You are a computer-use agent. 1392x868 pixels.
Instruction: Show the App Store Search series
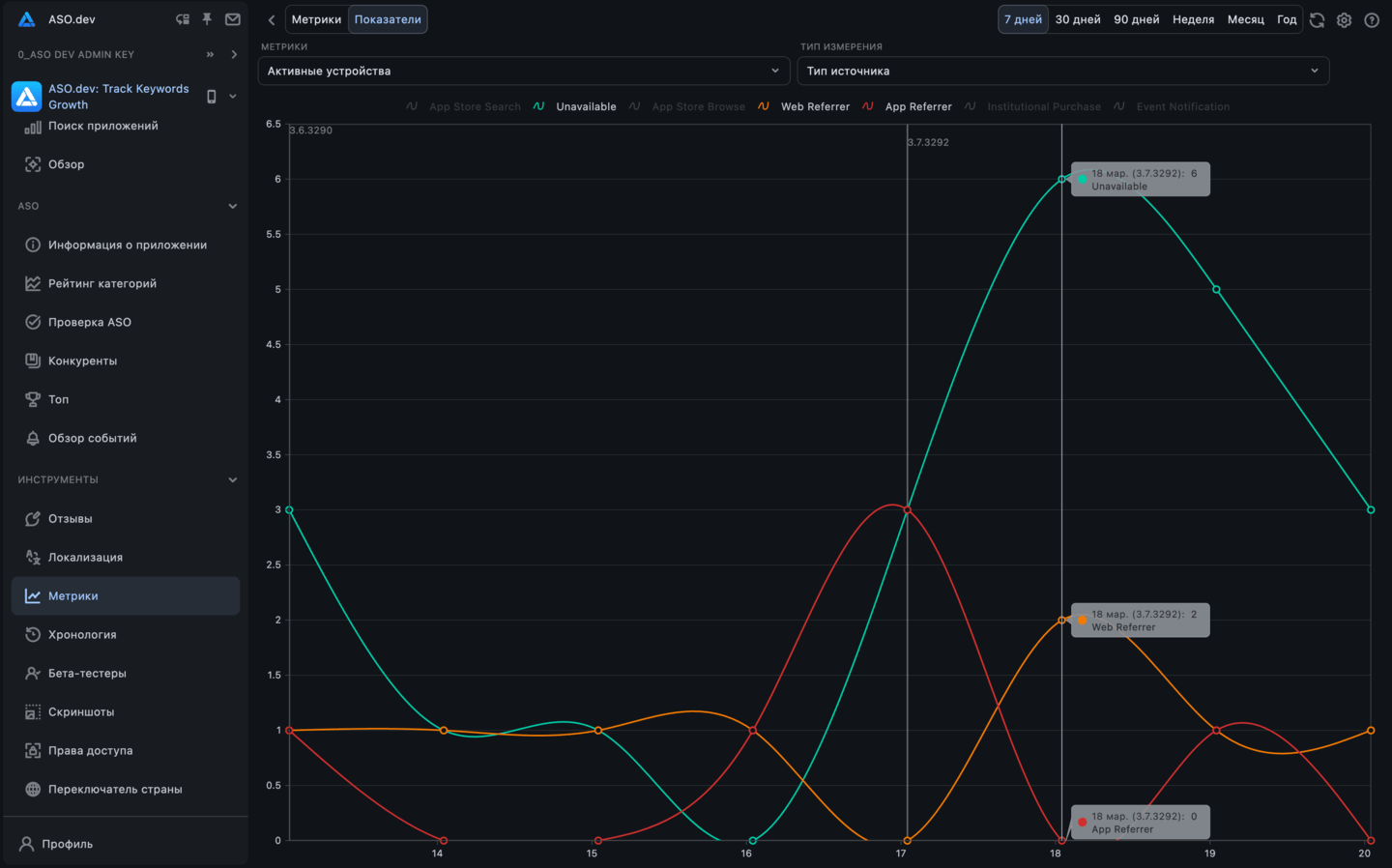tap(474, 107)
